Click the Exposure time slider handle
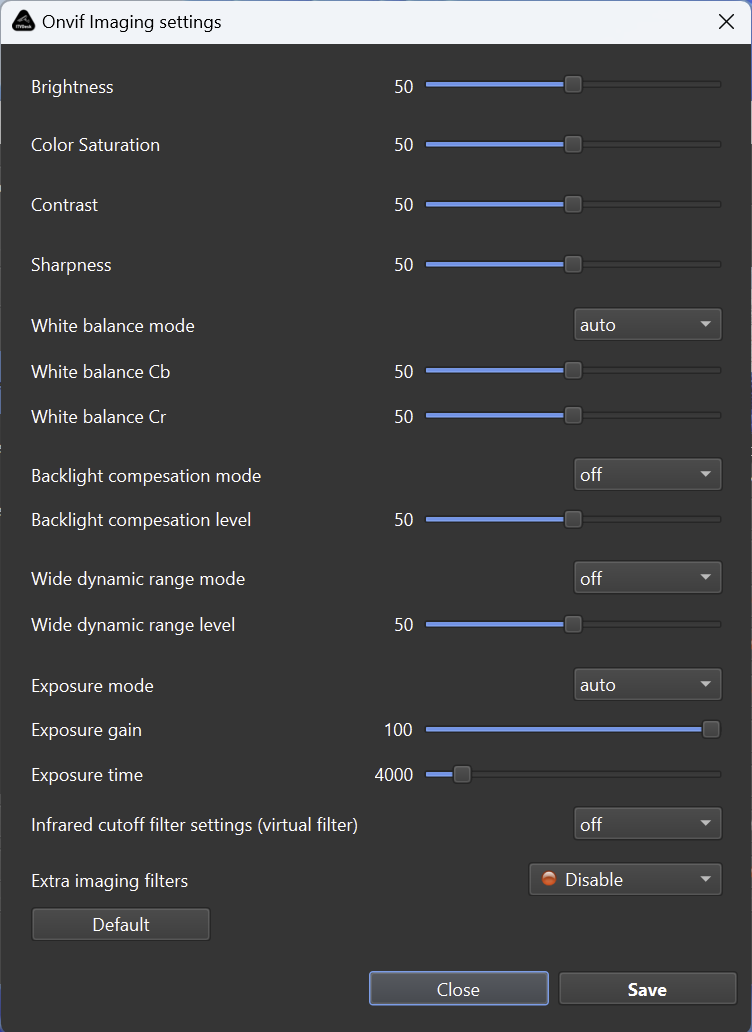This screenshot has width=752, height=1032. tap(462, 774)
